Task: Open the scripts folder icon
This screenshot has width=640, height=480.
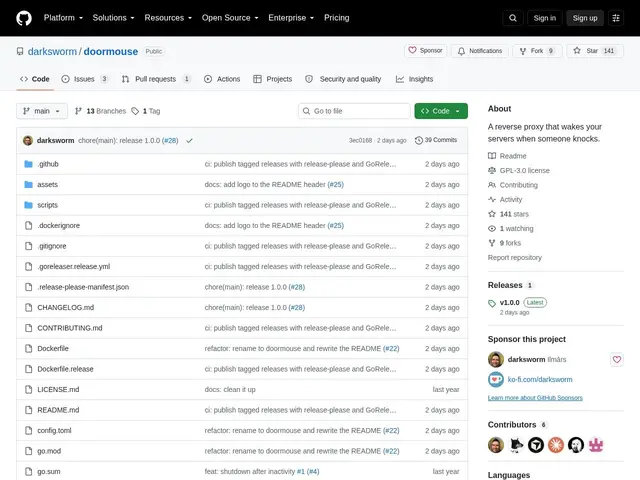Action: 28,205
